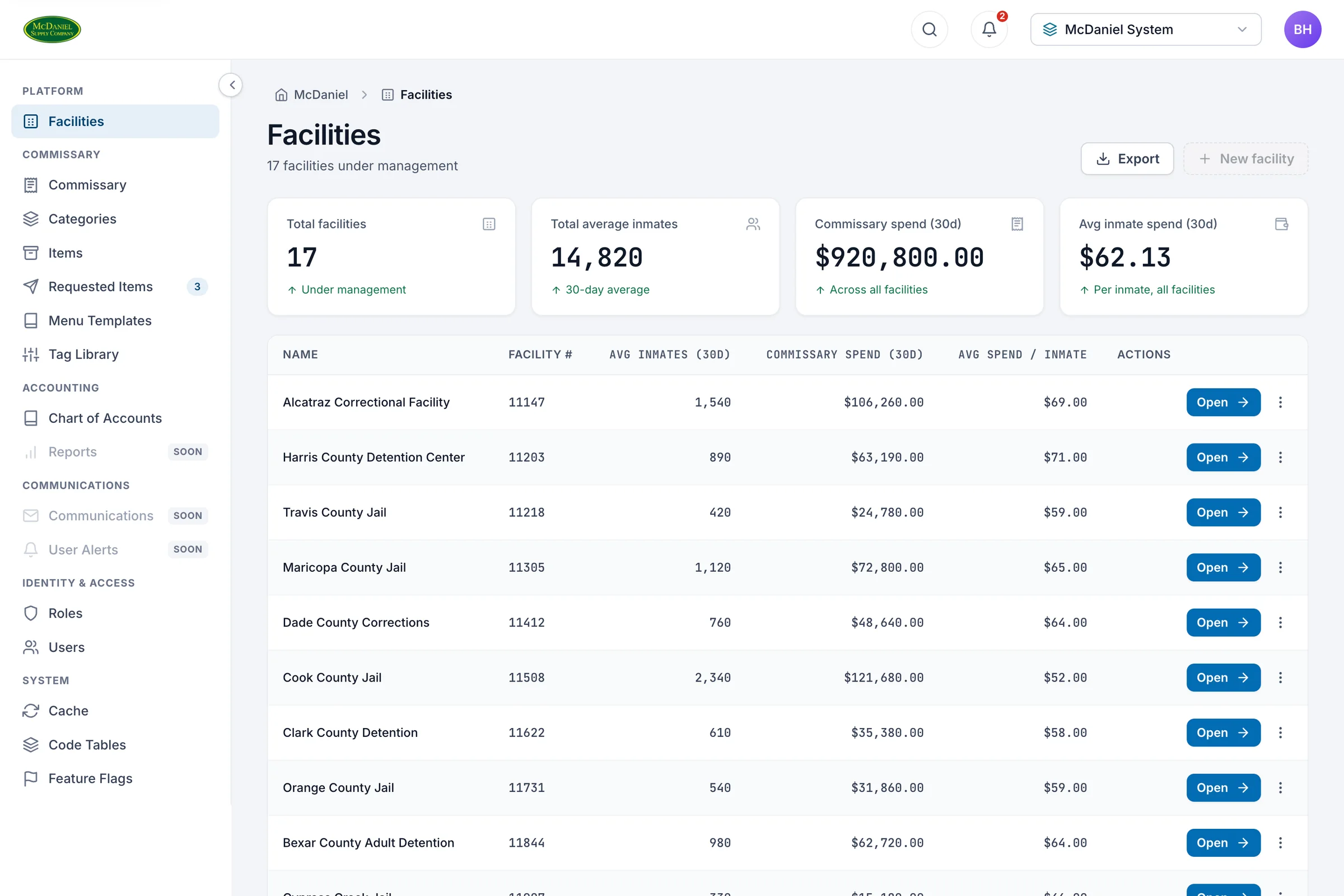Click the search magnifier icon
This screenshot has height=896, width=1344.
(x=929, y=29)
